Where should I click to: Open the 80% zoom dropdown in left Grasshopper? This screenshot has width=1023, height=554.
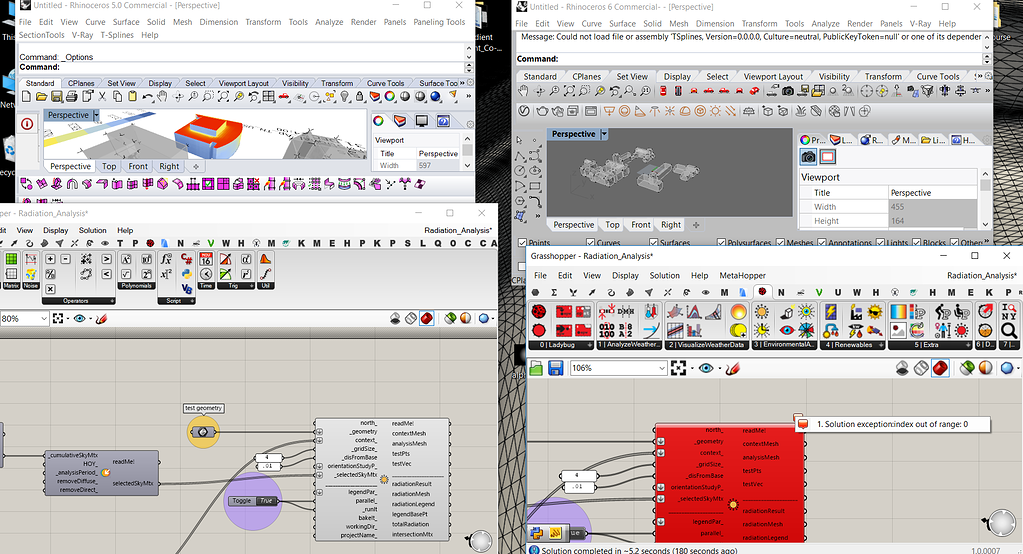point(44,318)
